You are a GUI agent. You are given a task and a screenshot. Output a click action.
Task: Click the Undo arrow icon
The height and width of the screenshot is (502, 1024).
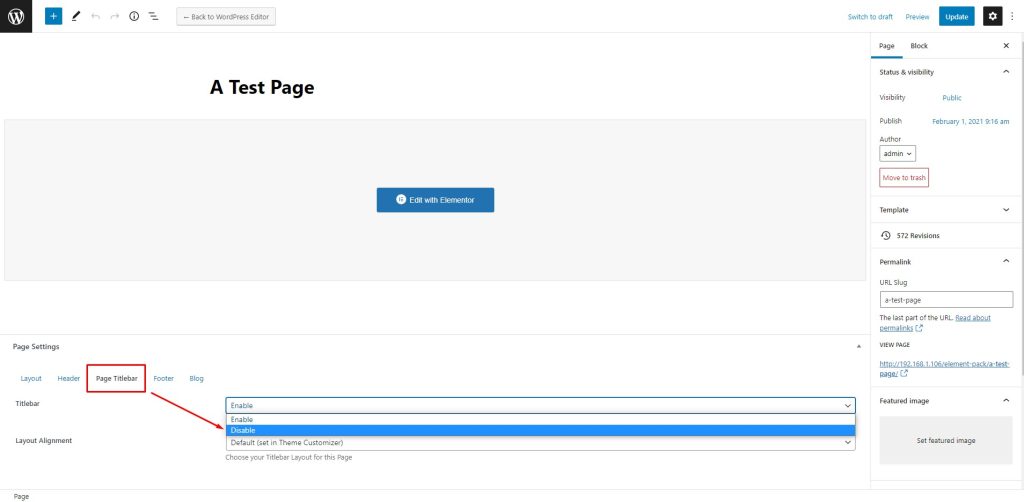coord(95,16)
